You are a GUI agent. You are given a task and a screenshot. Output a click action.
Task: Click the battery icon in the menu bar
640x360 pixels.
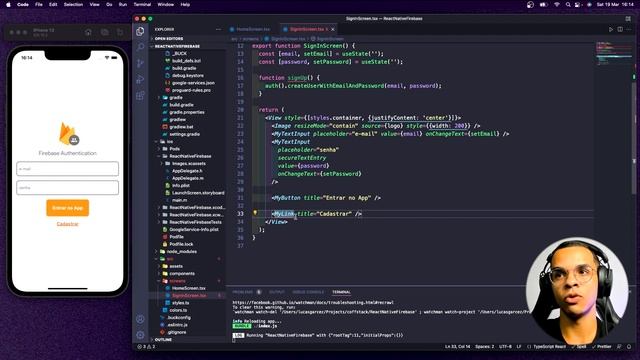543,4
